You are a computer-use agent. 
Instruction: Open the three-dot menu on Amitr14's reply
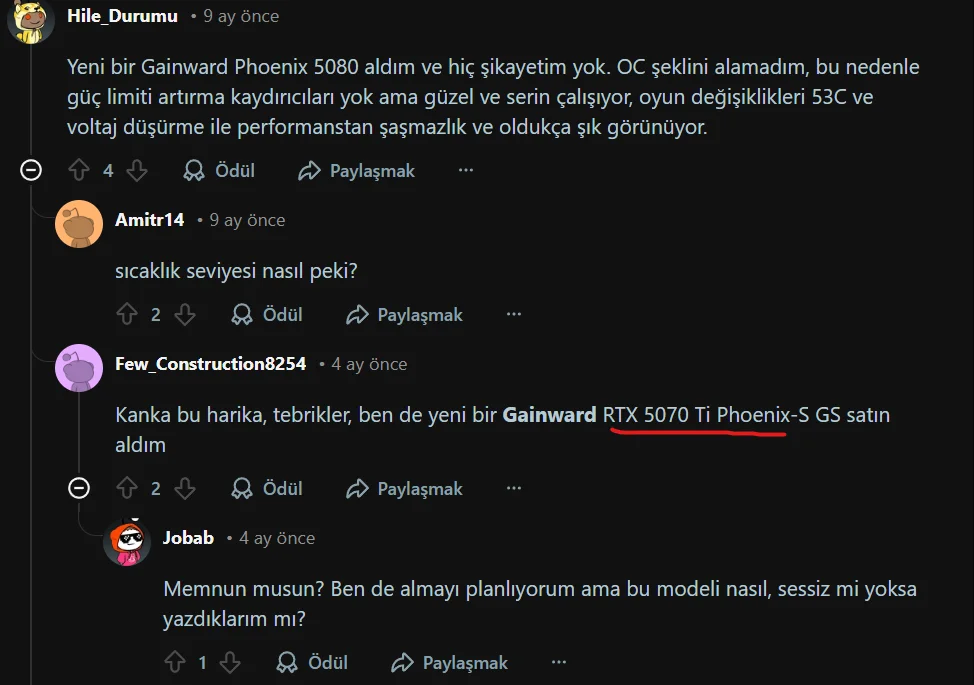(x=513, y=314)
